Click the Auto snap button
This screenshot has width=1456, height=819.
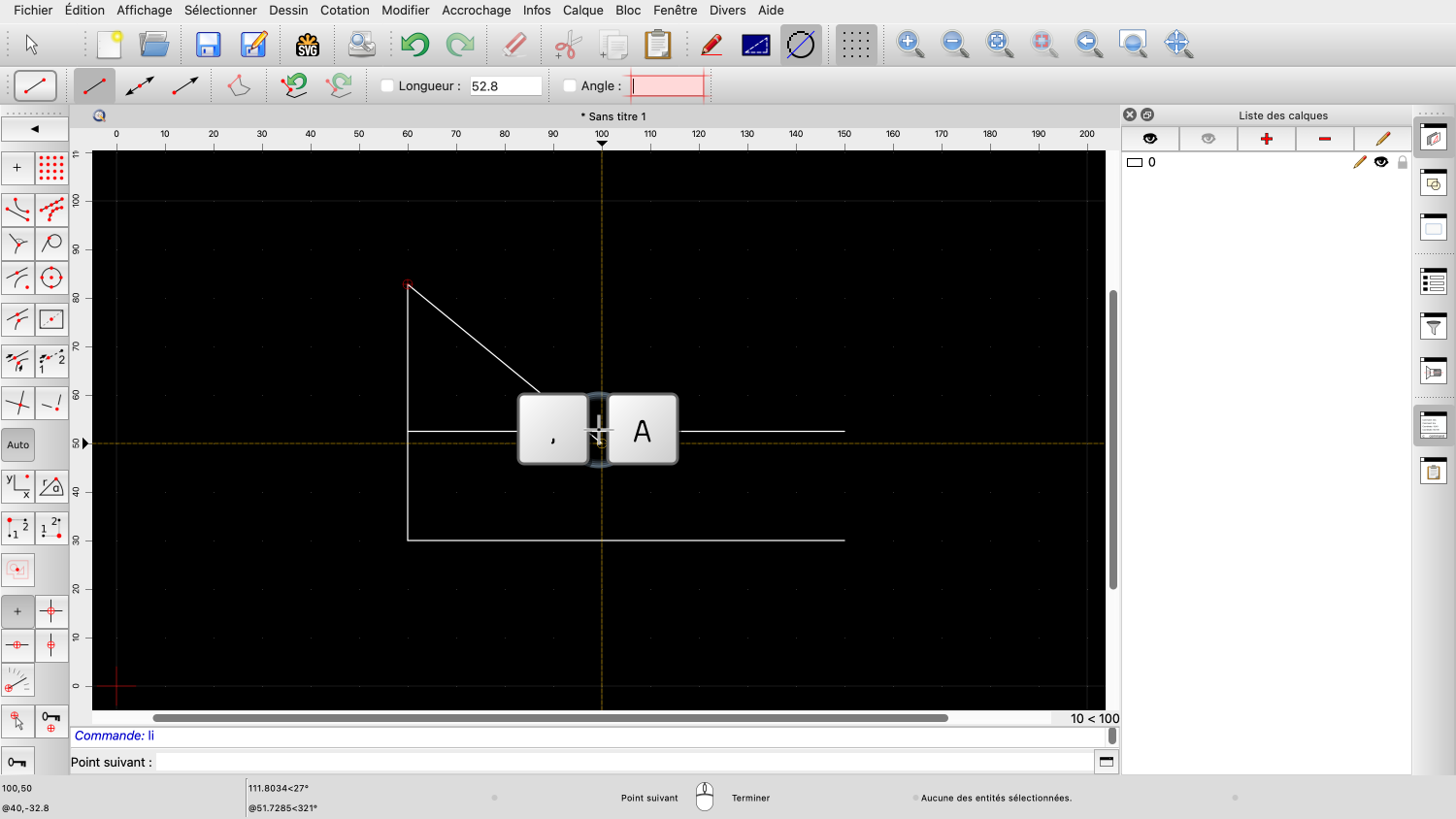18,445
